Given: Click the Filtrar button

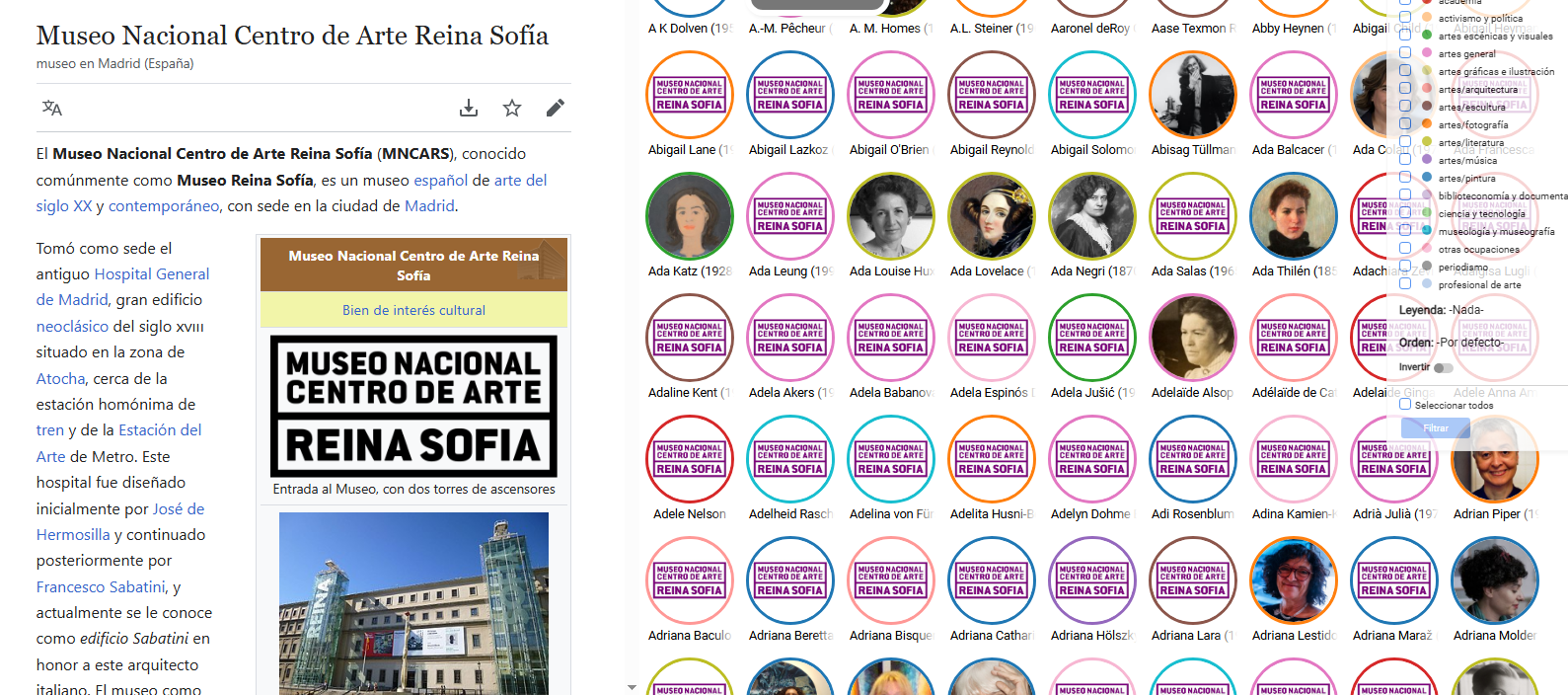Looking at the screenshot, I should click(x=1436, y=427).
